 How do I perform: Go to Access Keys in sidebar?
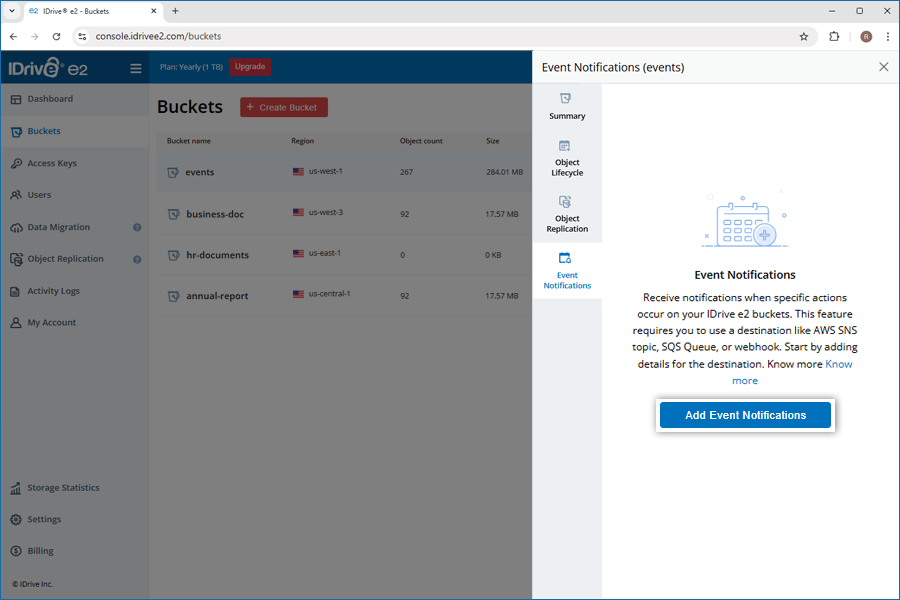pos(52,163)
